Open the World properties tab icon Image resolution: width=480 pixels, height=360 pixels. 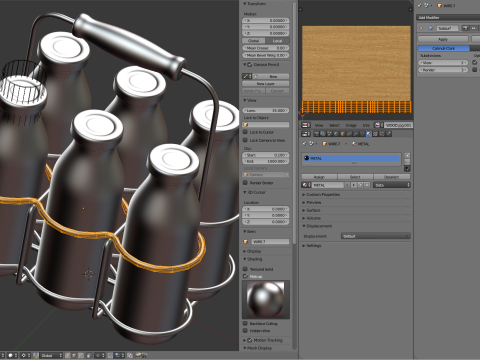tap(336, 134)
